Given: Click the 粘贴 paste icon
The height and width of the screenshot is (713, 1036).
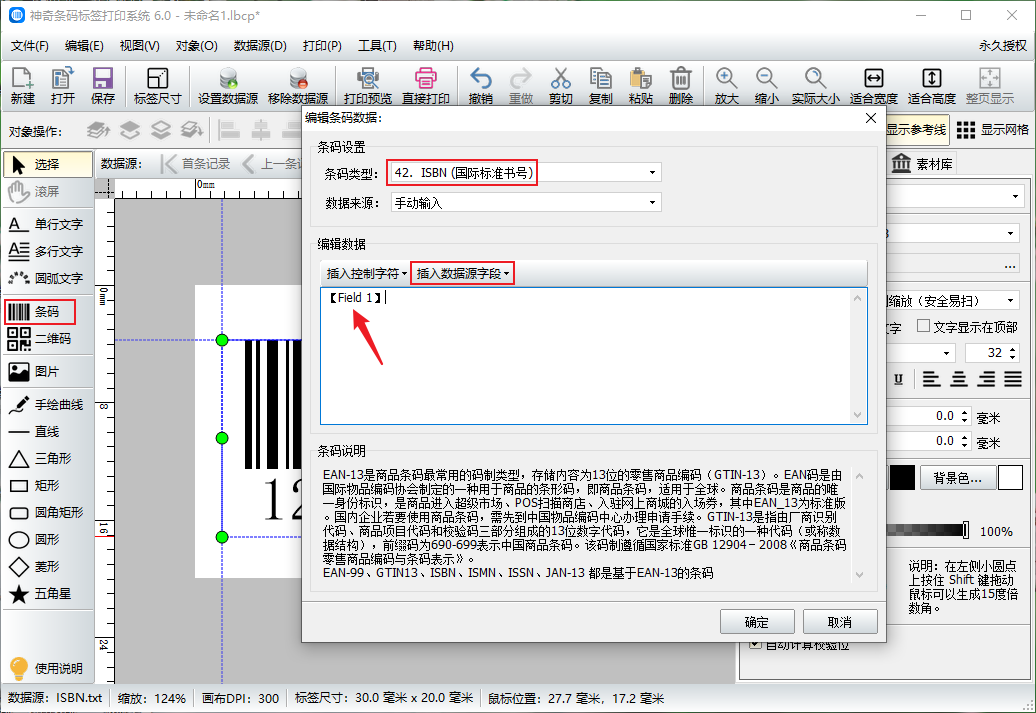Looking at the screenshot, I should tap(640, 86).
